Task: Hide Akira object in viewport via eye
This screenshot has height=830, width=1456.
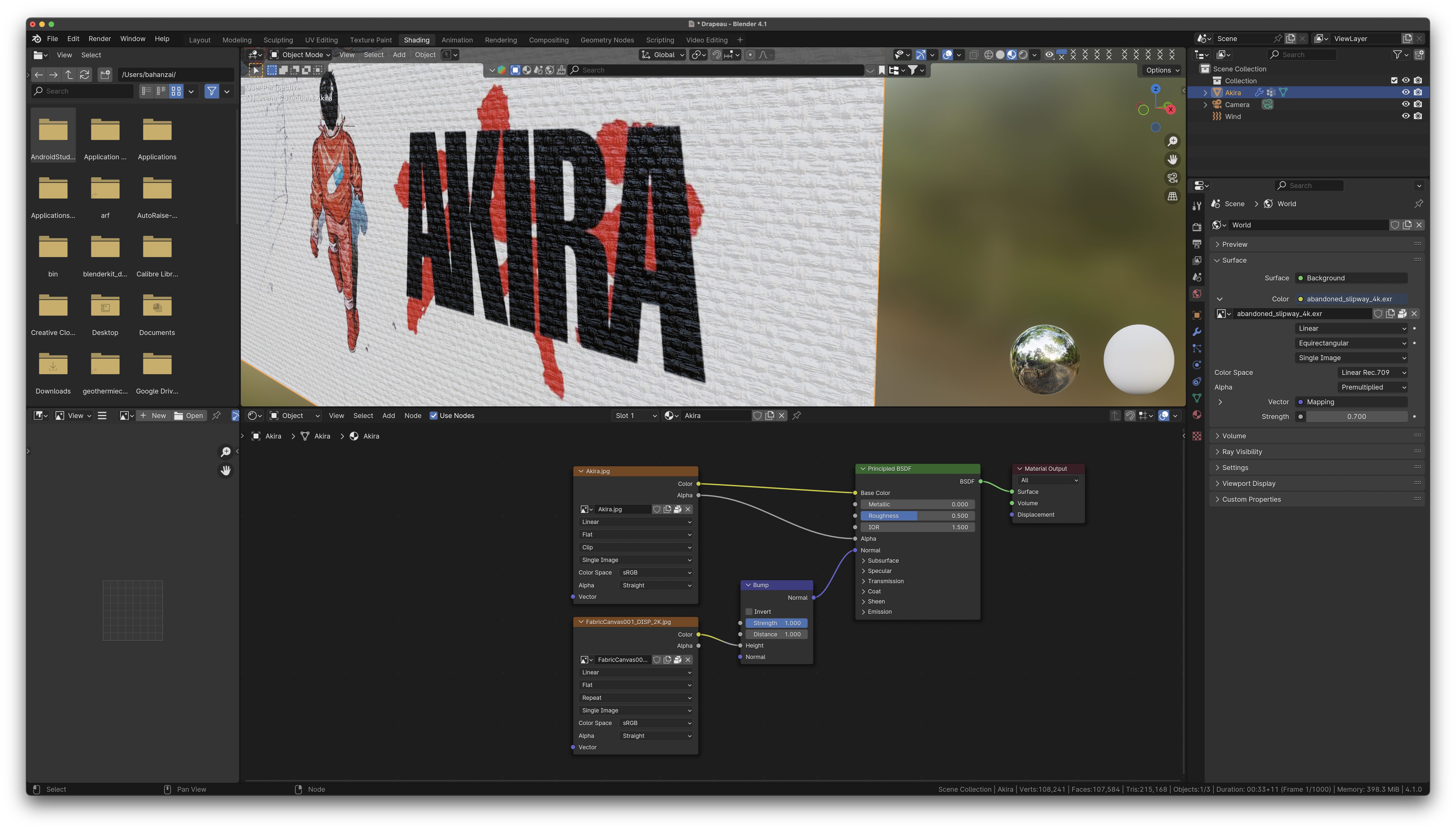Action: tap(1405, 92)
